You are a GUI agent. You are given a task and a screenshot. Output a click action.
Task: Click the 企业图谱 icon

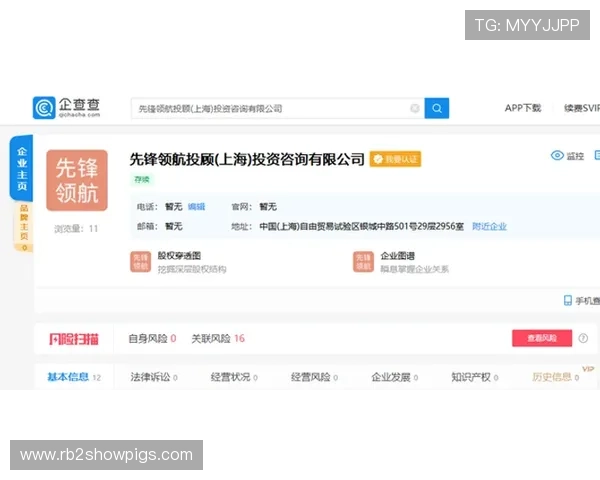[x=363, y=261]
